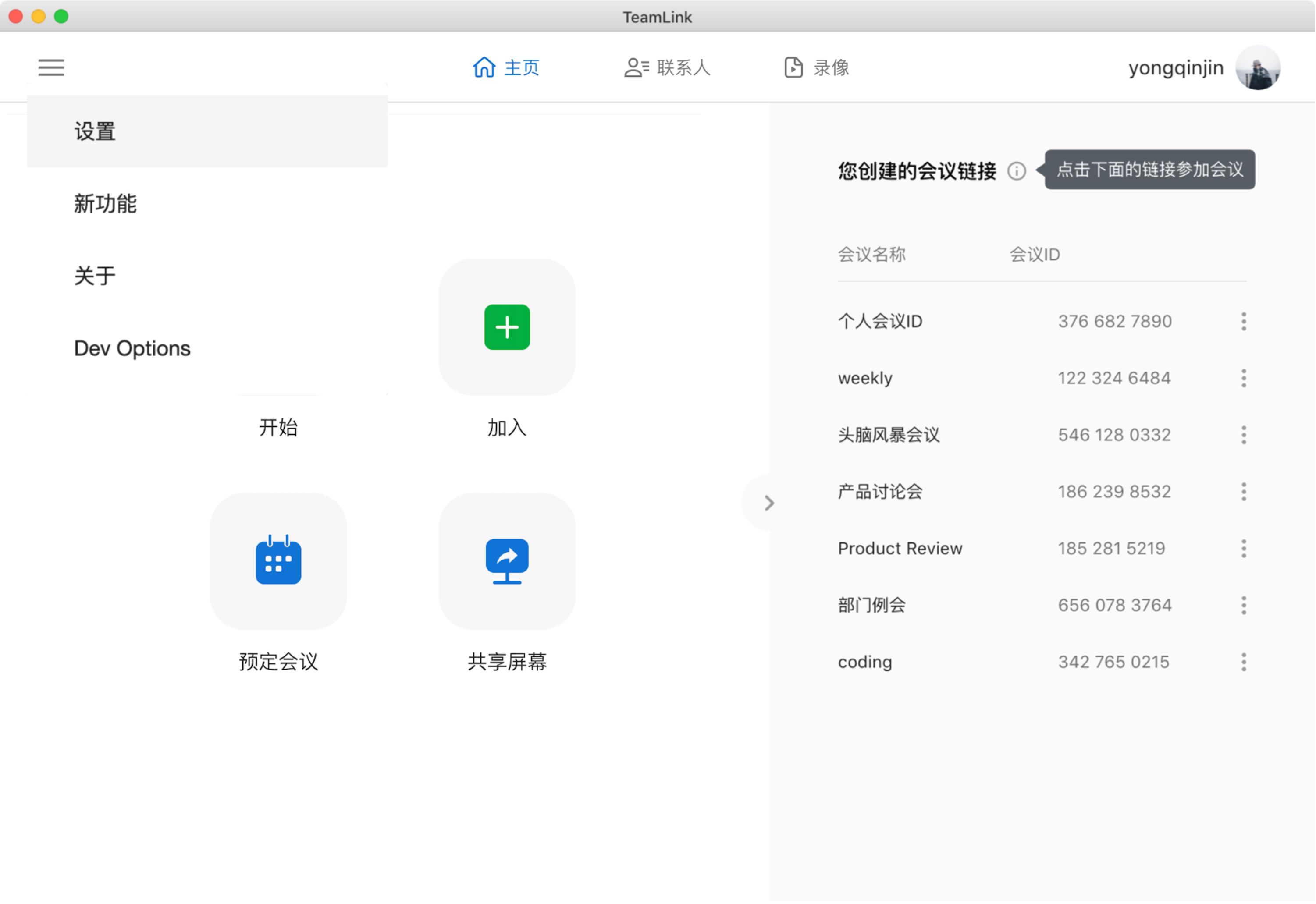Click the 产品讨论会 meeting link
Viewport: 1316px width, 904px height.
tap(880, 492)
